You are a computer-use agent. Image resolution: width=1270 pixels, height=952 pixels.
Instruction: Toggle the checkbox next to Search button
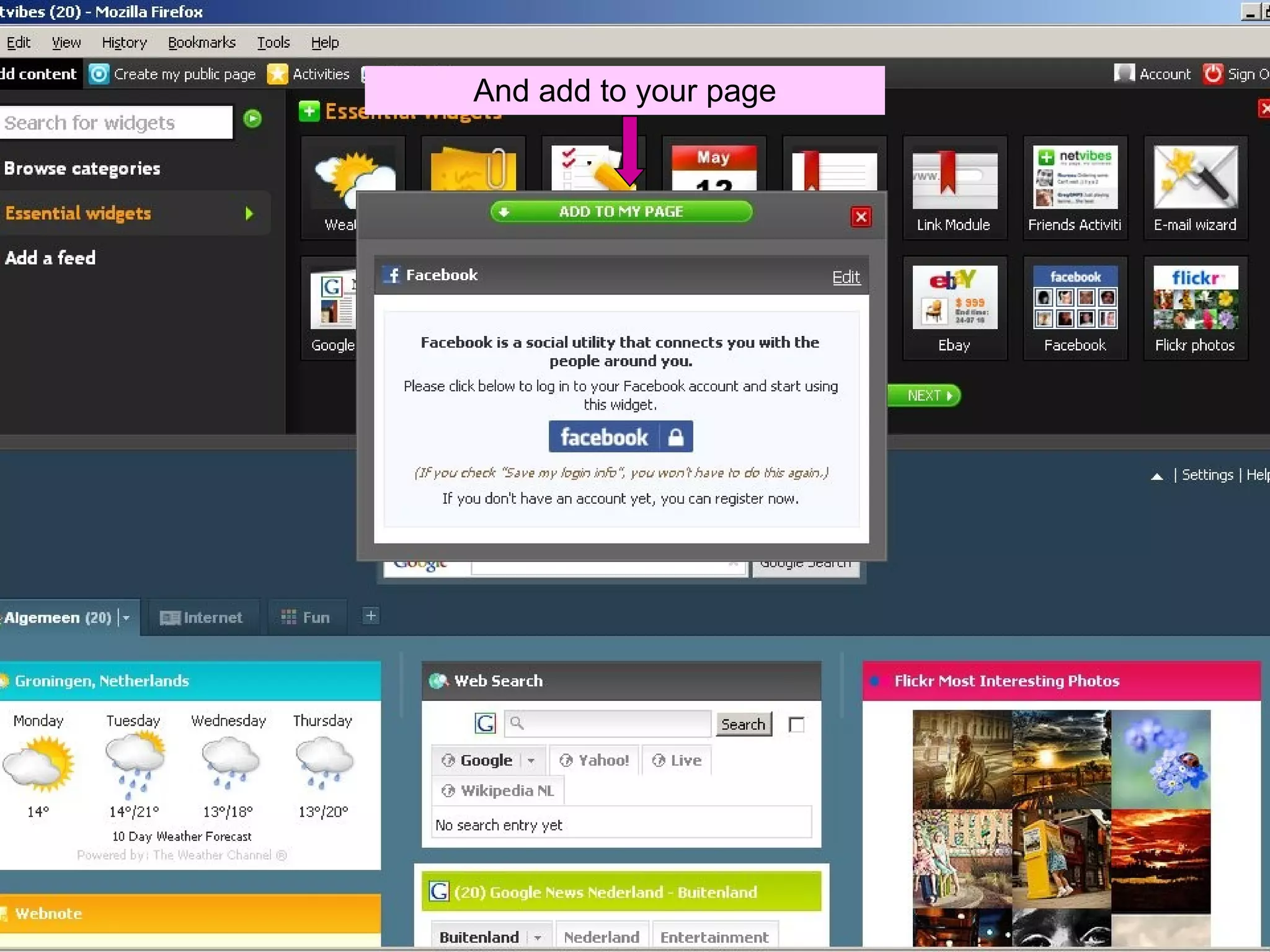click(797, 725)
